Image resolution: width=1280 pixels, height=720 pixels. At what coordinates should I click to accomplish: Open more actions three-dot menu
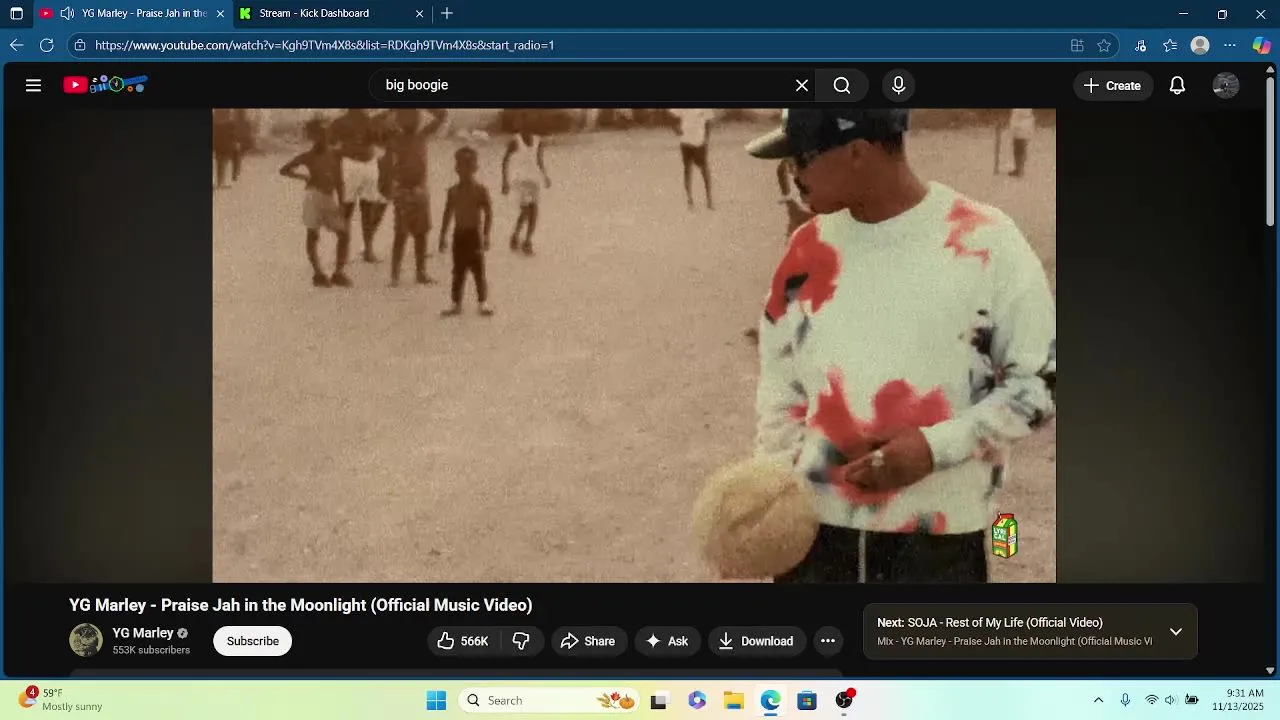pos(828,641)
